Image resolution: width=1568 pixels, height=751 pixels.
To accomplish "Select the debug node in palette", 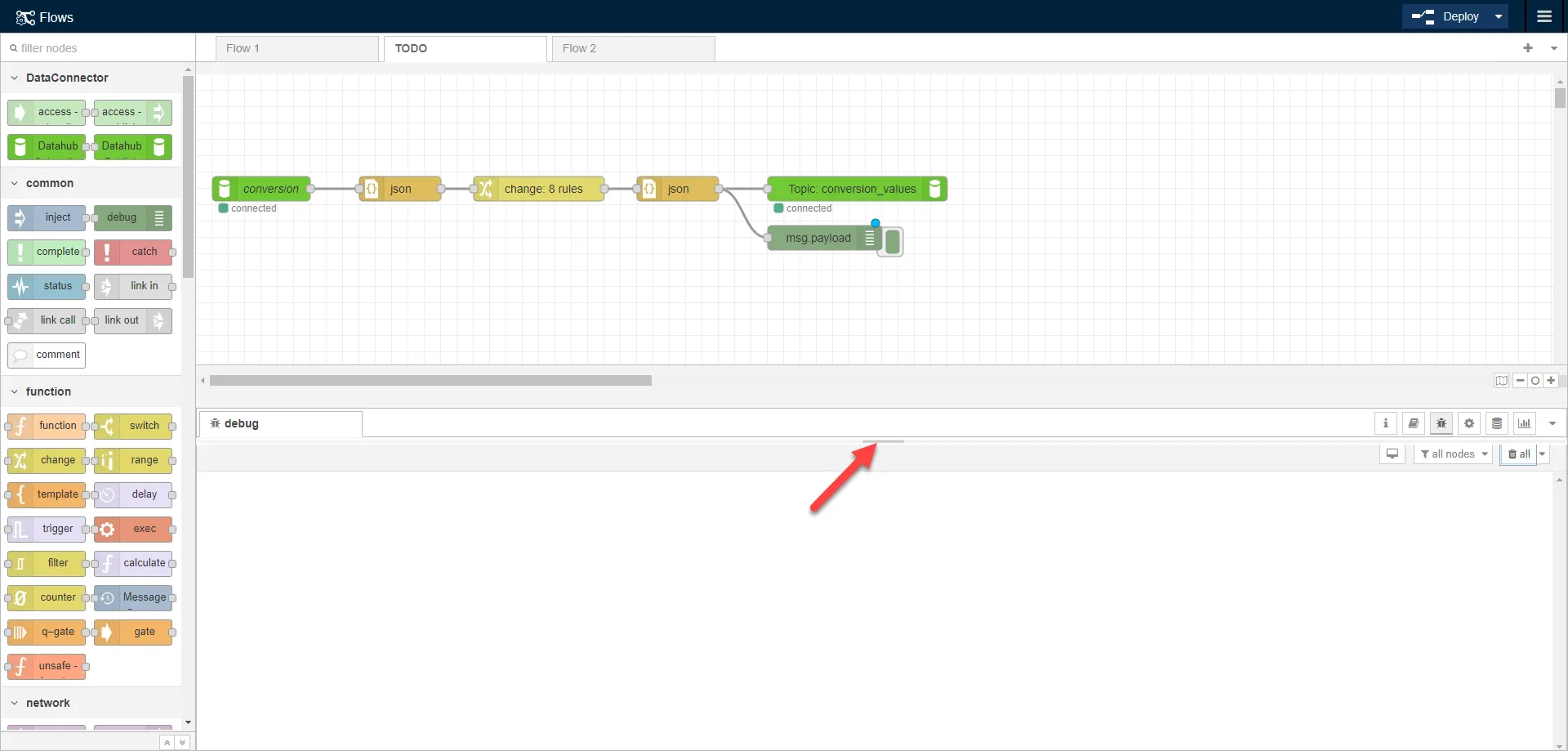I will coord(133,217).
